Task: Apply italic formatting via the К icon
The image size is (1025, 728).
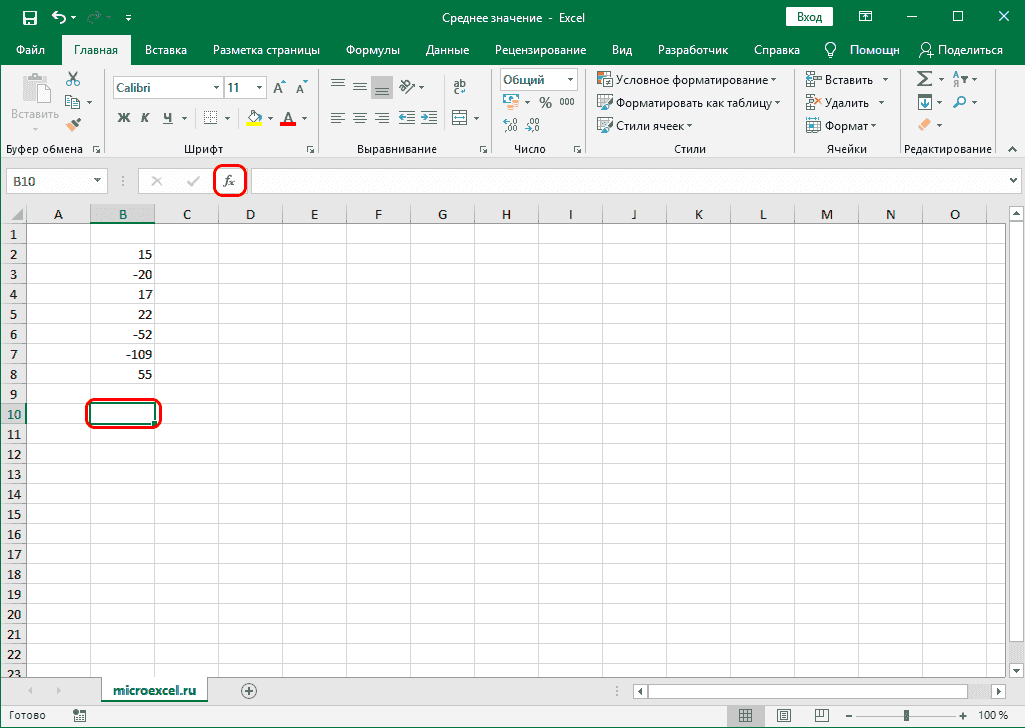Action: pyautogui.click(x=143, y=118)
